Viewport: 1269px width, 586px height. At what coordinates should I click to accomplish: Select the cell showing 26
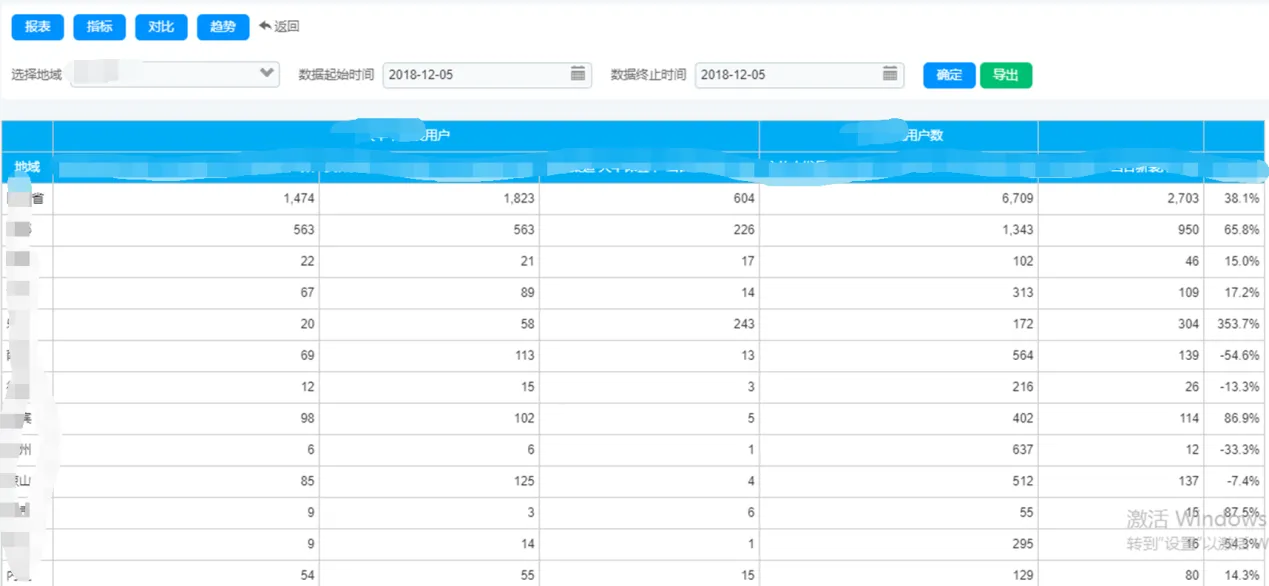pyautogui.click(x=1121, y=388)
